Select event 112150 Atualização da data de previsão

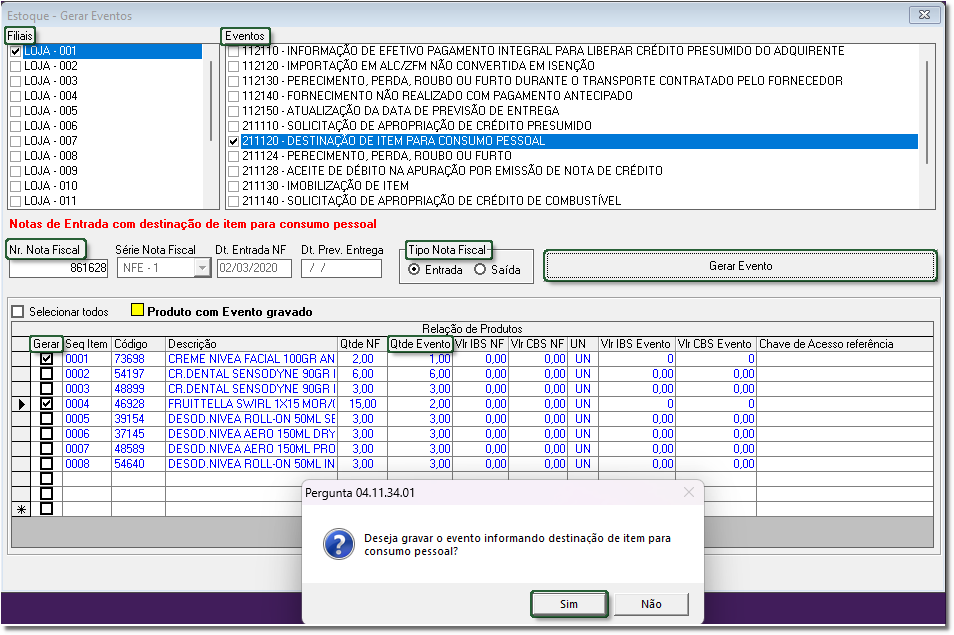[x=400, y=111]
